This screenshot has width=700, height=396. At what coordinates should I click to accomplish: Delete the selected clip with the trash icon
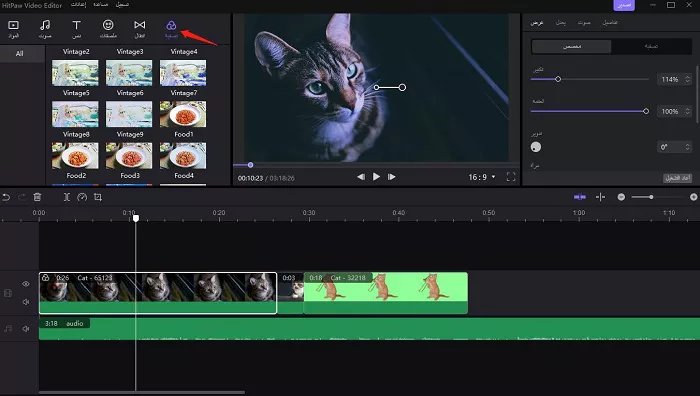click(x=38, y=197)
